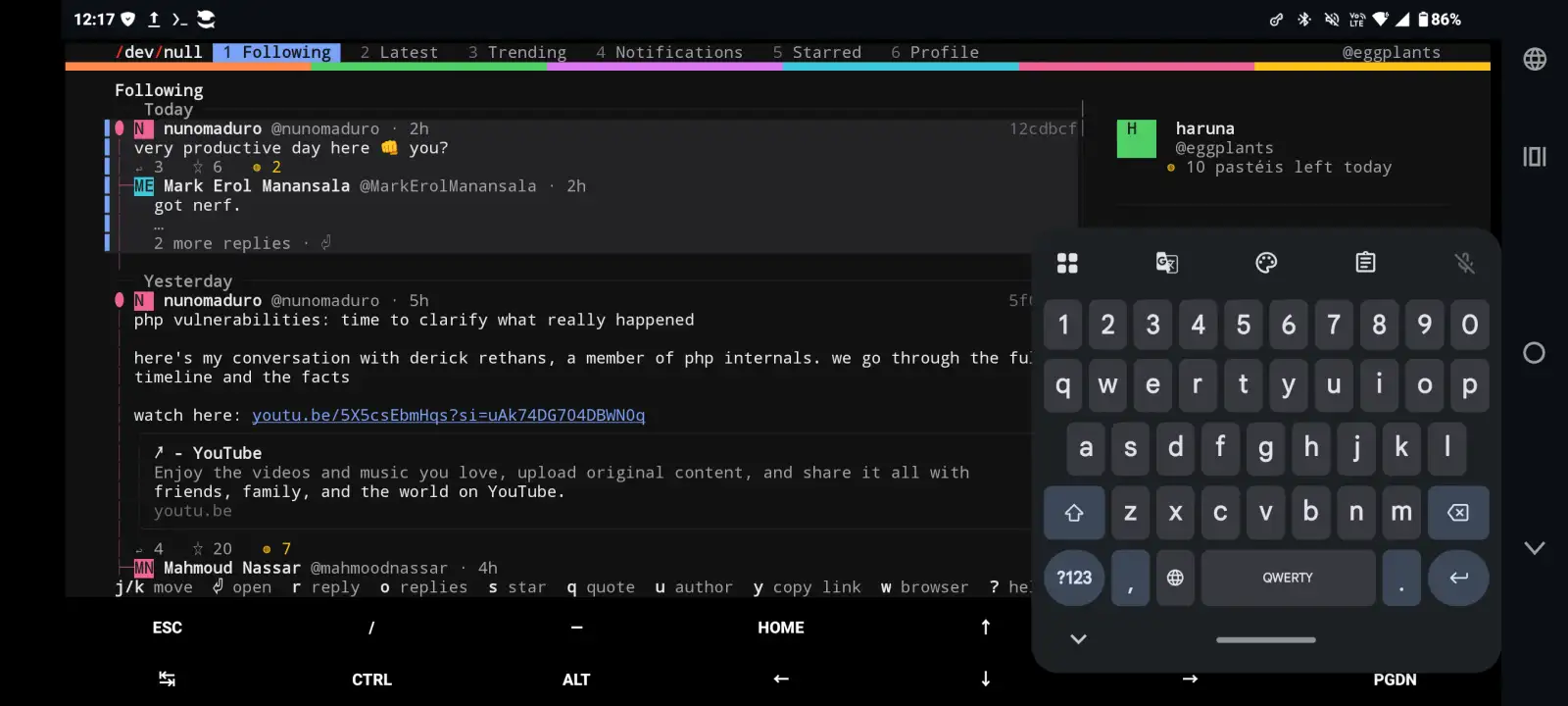
Task: Tap the home circle navigation icon
Action: [x=1535, y=353]
